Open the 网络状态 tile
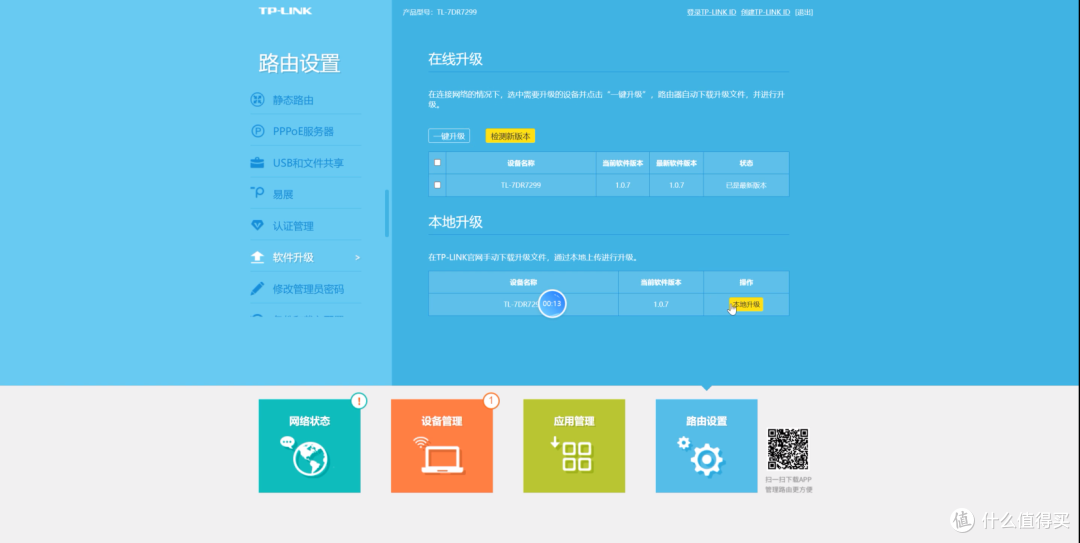1080x543 pixels. [309, 446]
